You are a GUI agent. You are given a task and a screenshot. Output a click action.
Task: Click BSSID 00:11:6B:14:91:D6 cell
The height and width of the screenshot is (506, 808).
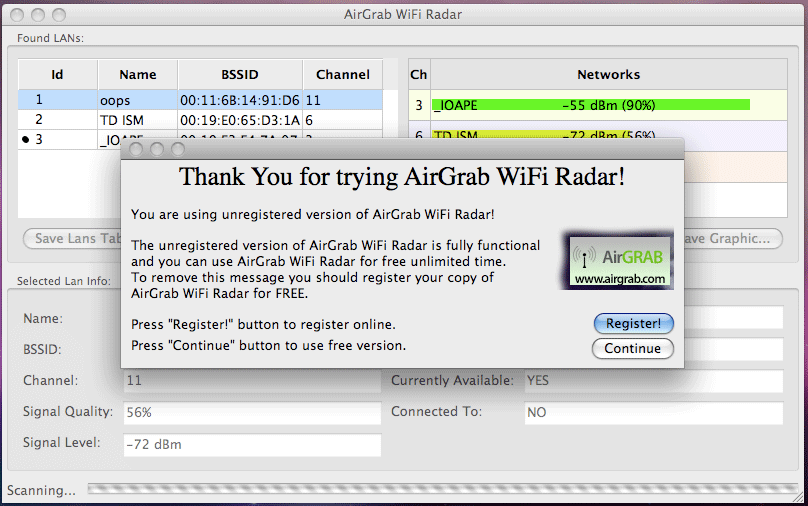240,100
